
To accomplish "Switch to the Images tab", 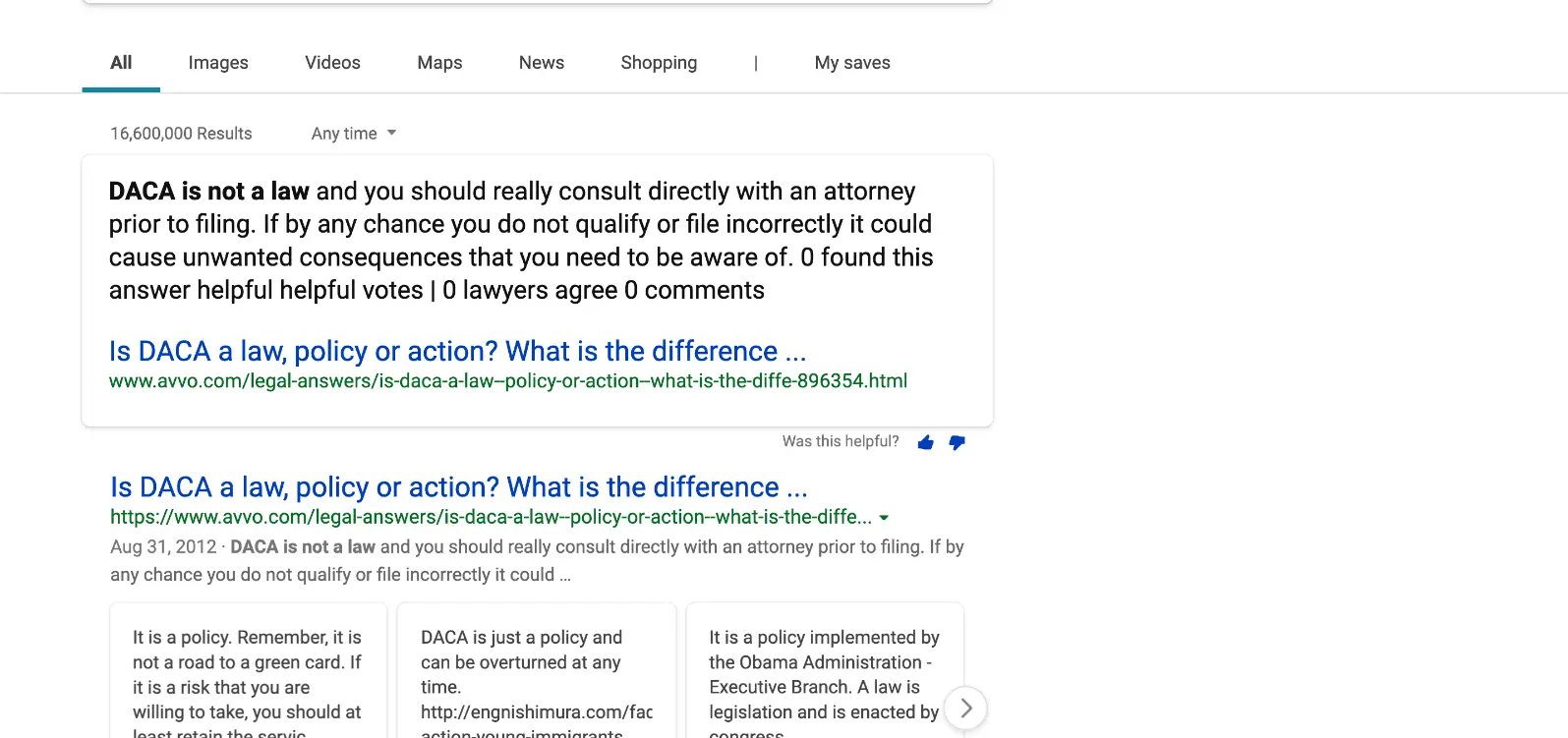I will [x=218, y=63].
